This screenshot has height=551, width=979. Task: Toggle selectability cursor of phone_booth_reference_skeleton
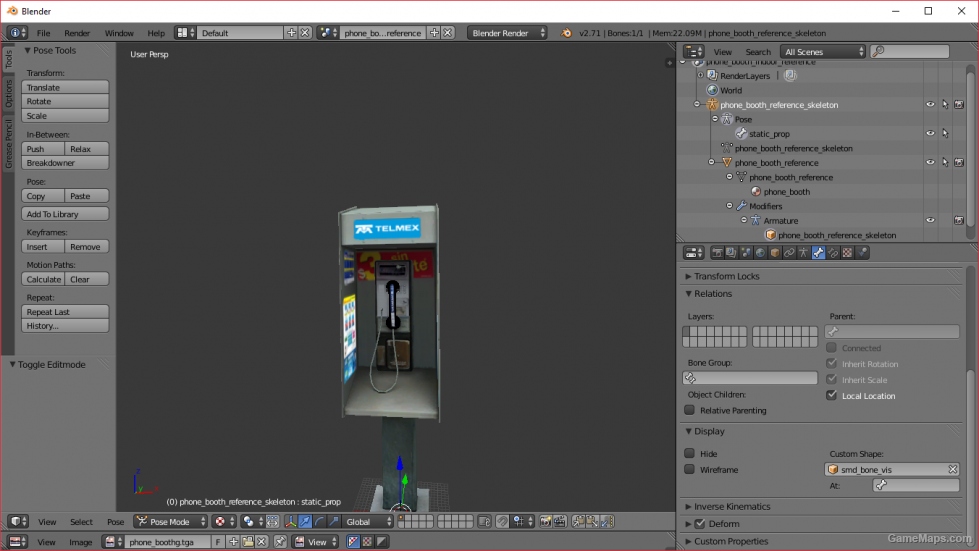pos(945,105)
